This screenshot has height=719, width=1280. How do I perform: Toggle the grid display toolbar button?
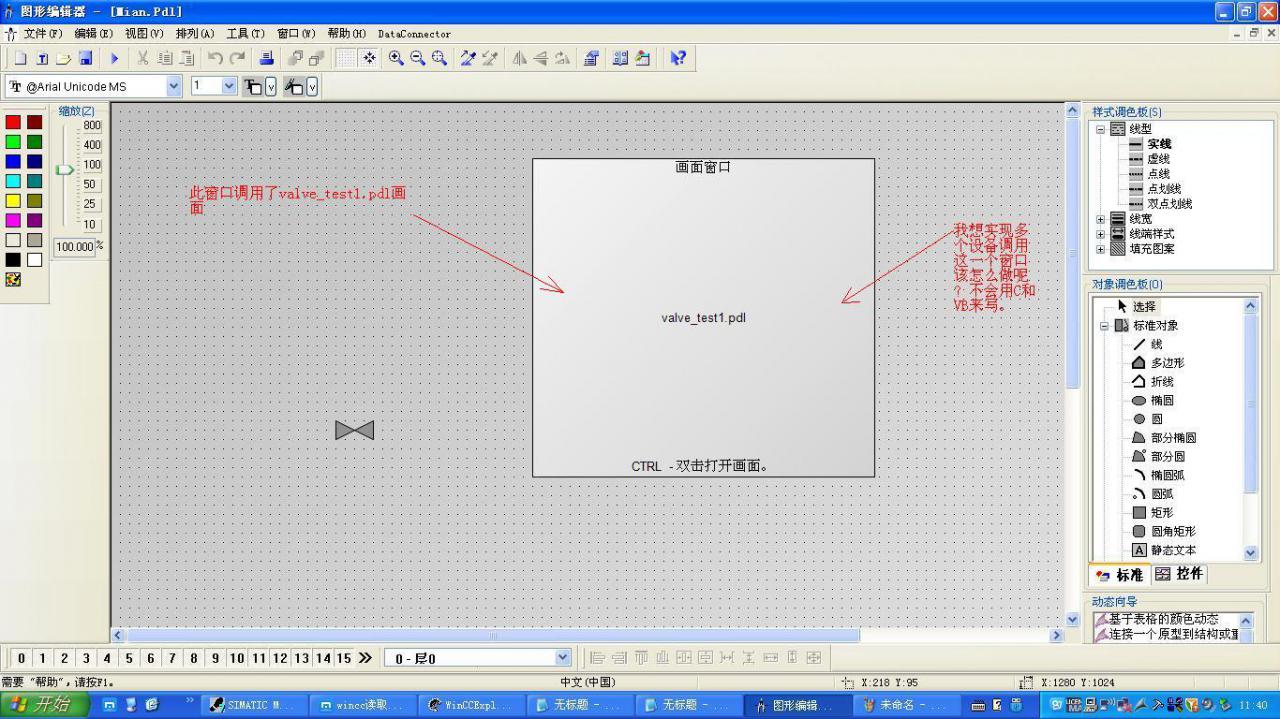[348, 58]
